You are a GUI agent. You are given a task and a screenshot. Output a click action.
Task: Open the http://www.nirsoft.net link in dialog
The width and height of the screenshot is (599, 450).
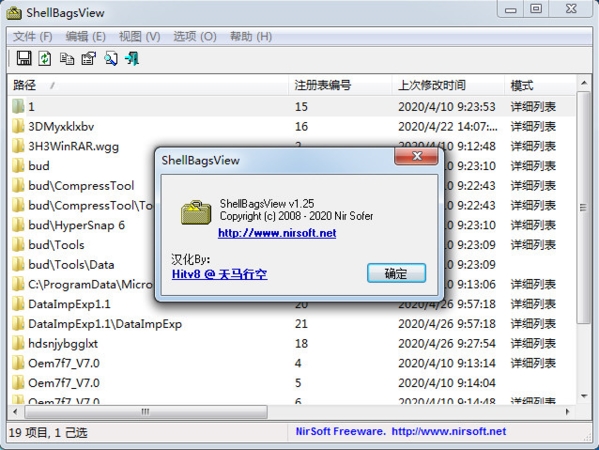point(277,233)
